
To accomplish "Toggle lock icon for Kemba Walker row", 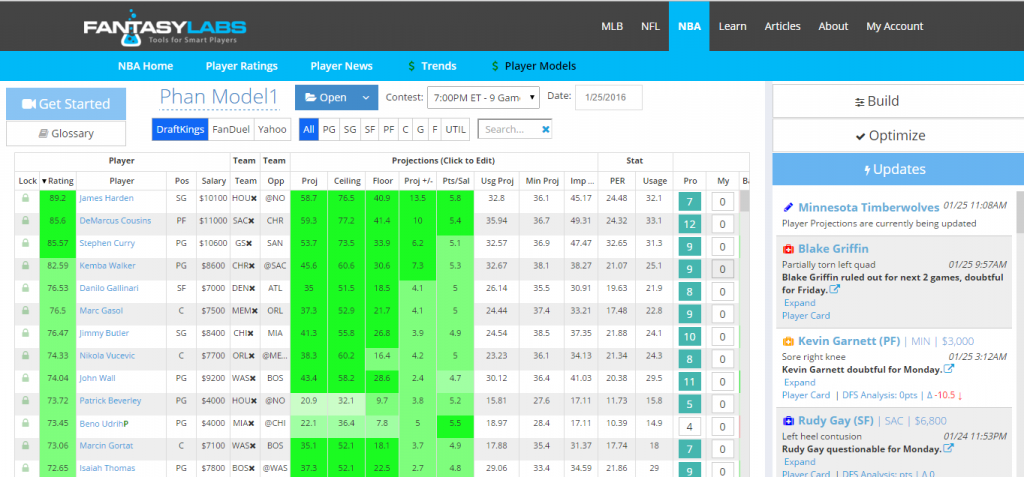I will [x=26, y=265].
